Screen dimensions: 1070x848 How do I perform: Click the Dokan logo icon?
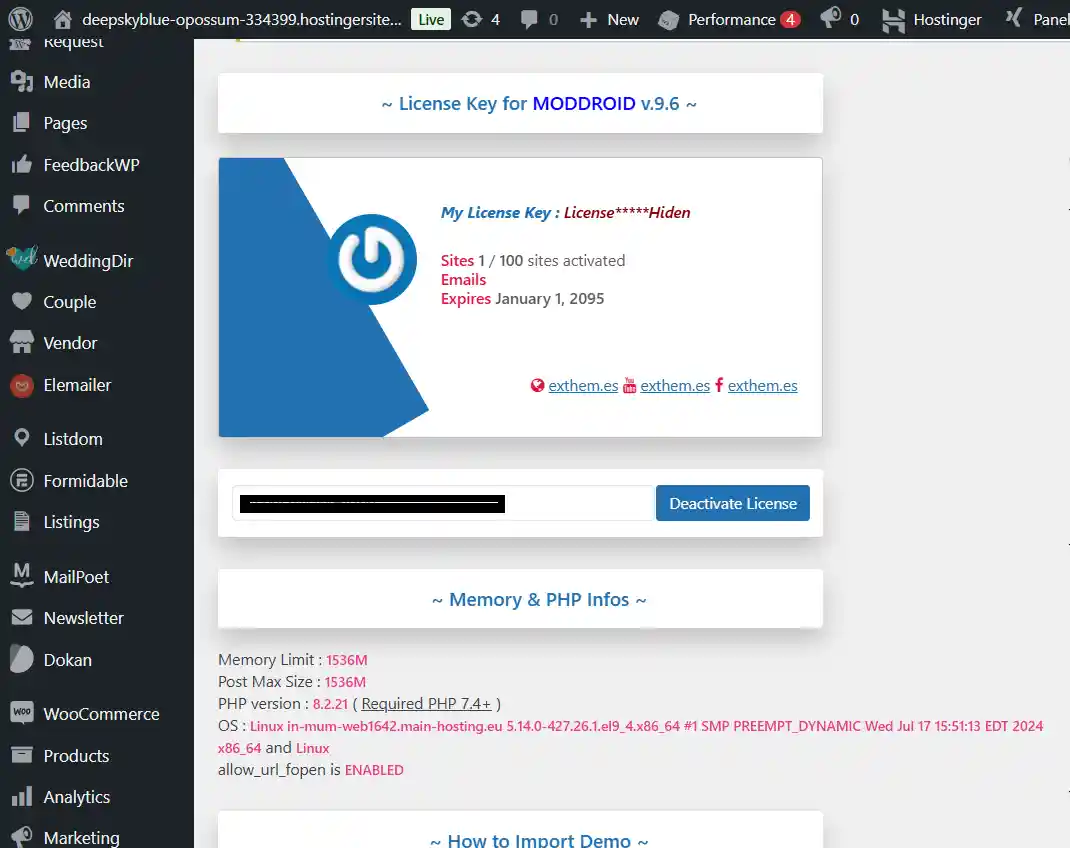[22, 659]
